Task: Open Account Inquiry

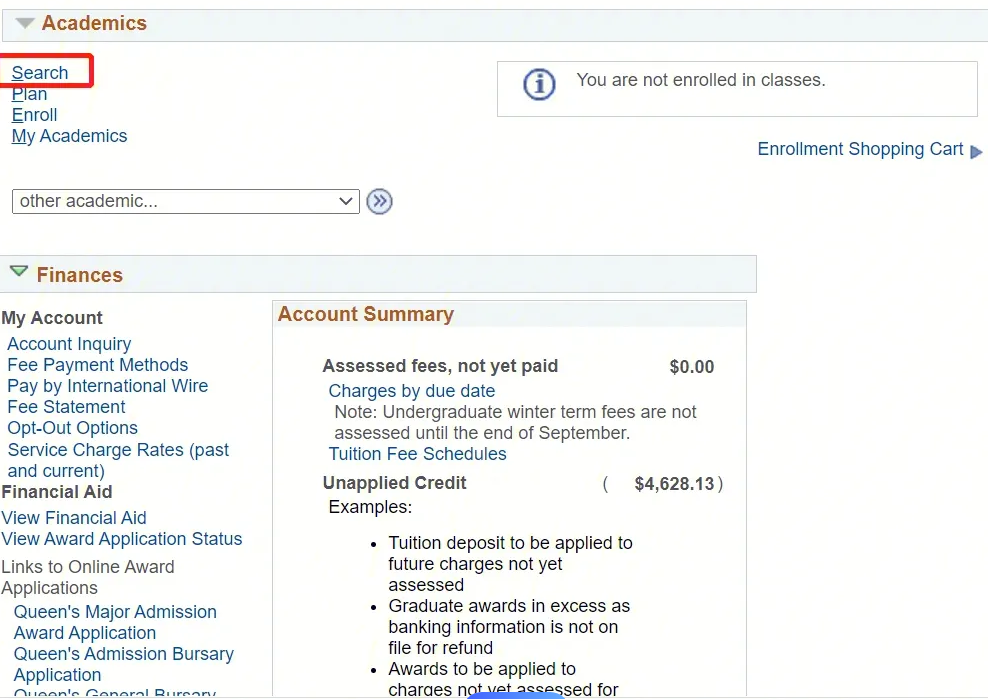Action: 69,344
